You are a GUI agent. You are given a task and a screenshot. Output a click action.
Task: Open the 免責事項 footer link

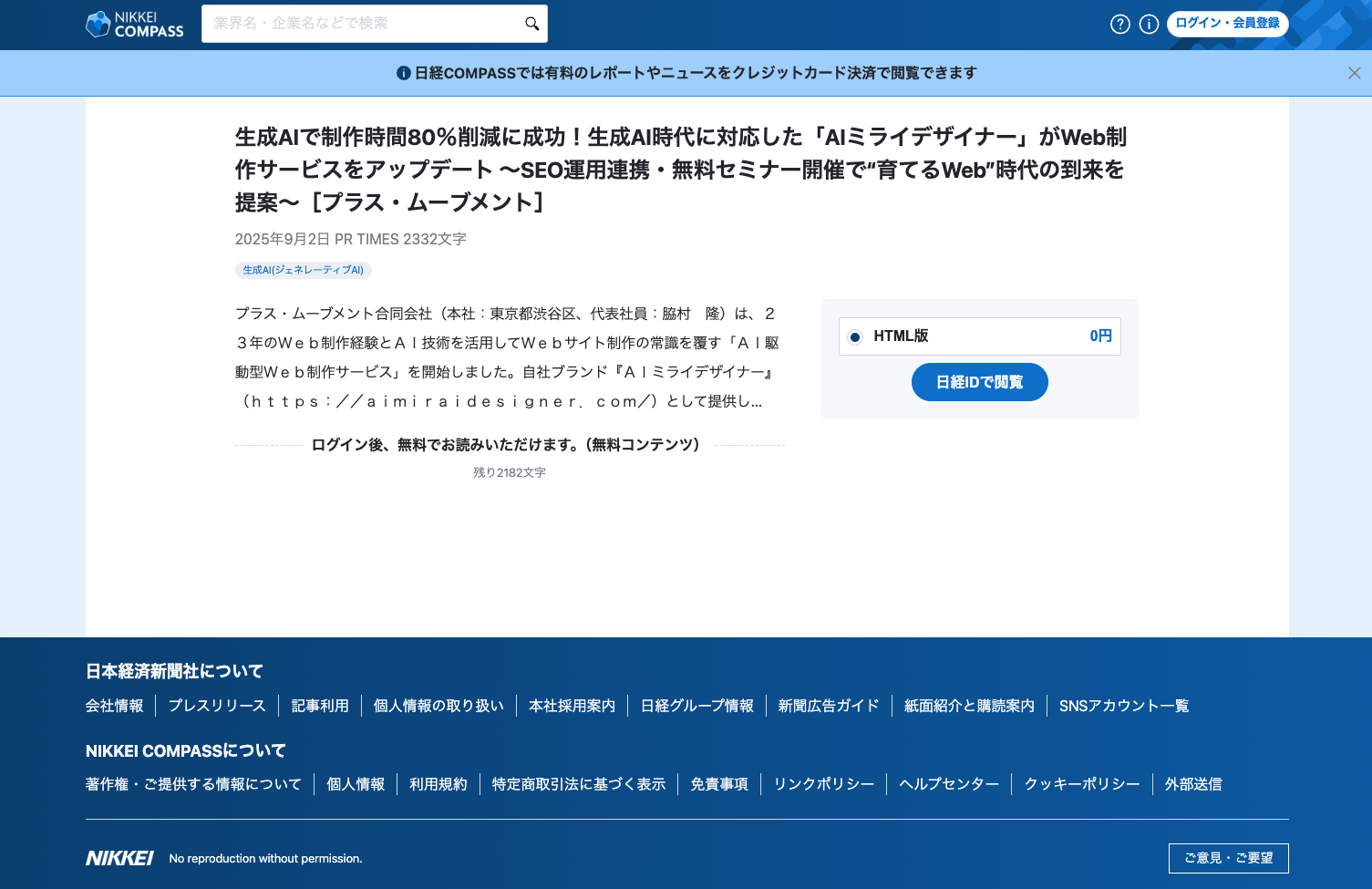(x=719, y=784)
